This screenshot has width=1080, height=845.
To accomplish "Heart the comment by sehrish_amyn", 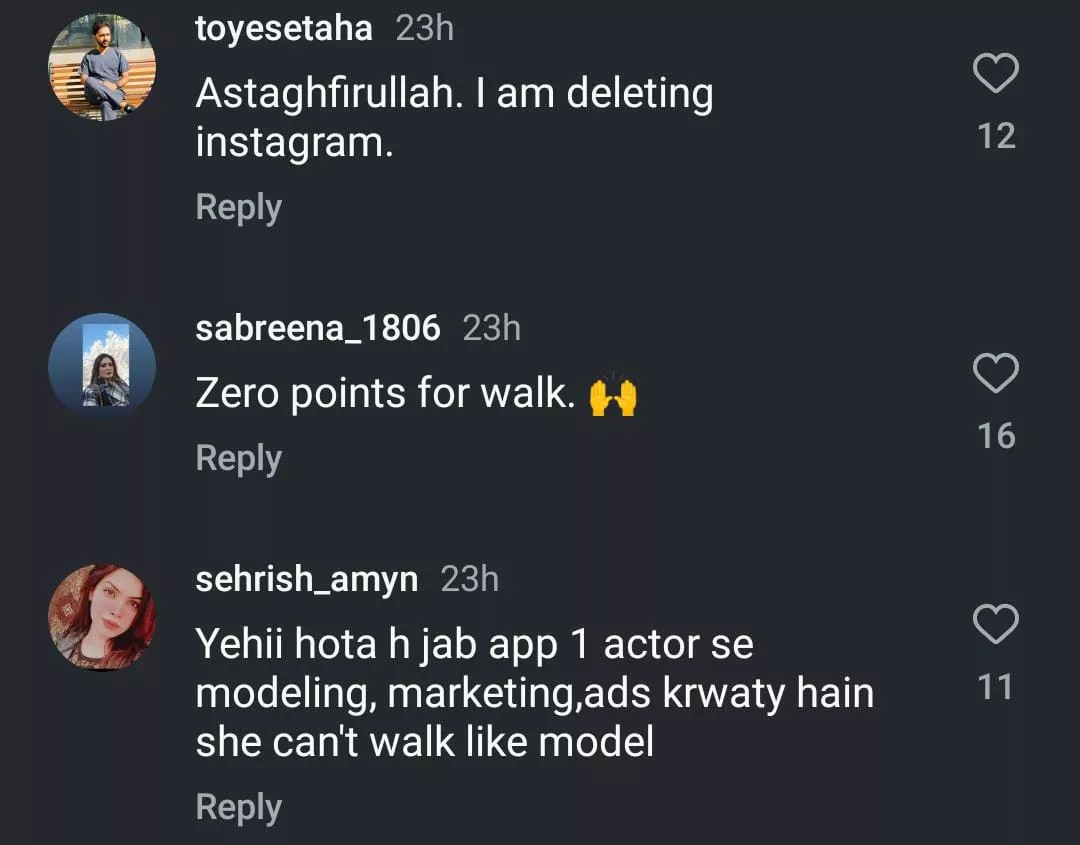I will click(996, 625).
